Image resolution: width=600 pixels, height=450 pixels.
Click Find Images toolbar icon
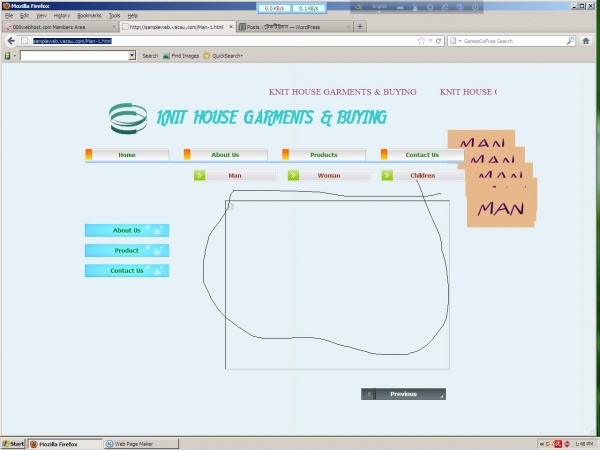point(181,56)
